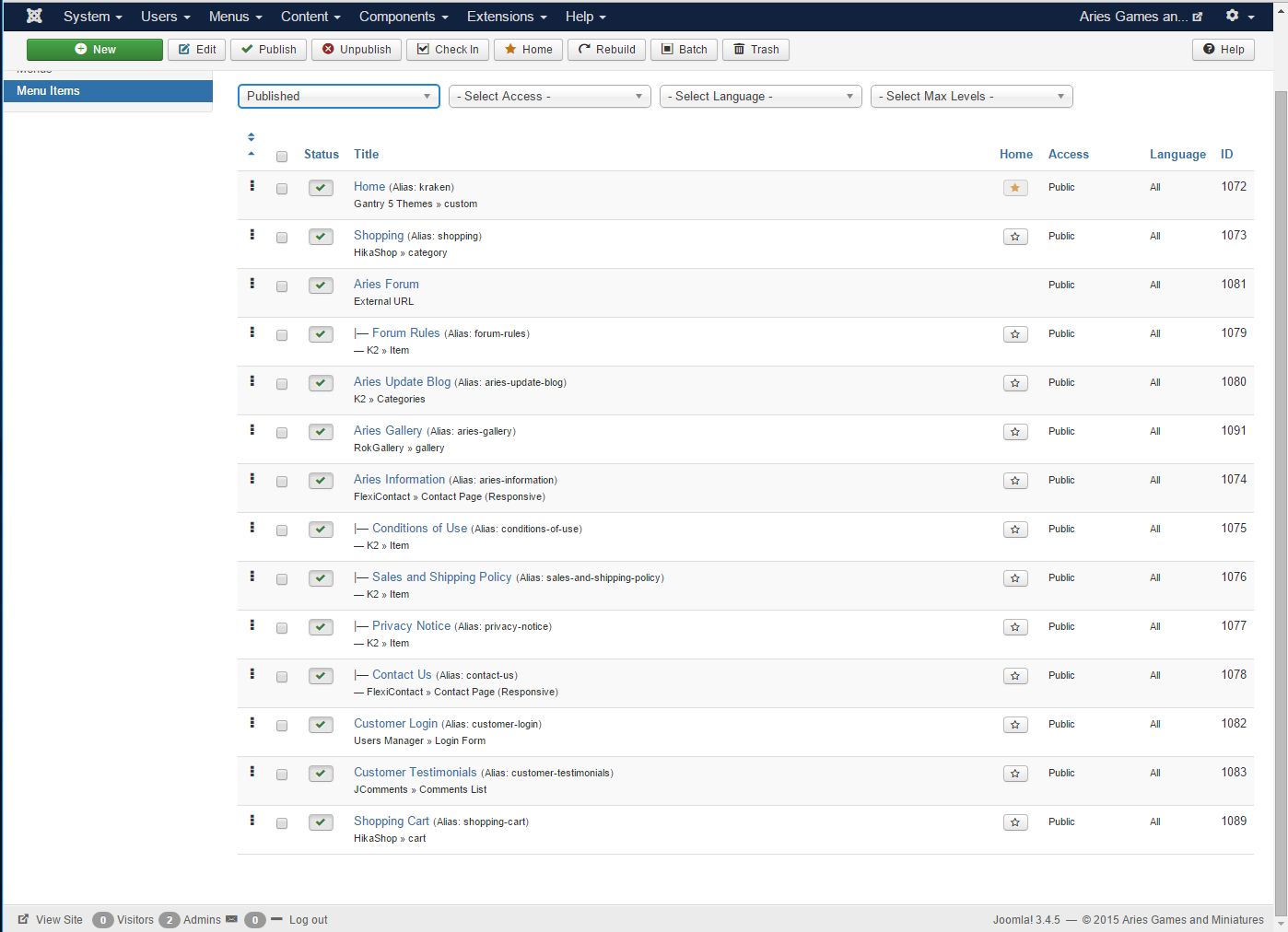Click status checkmark for Contact Us
This screenshot has width=1288, height=932.
321,676
